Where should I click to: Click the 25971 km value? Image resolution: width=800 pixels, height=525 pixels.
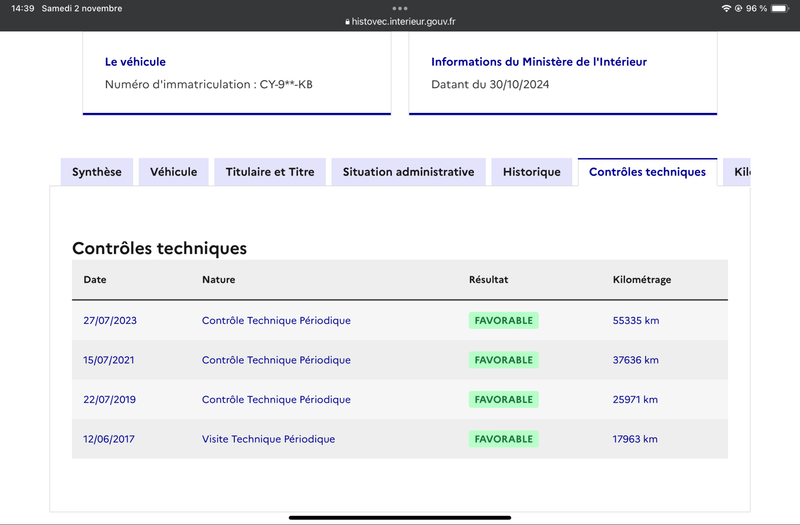[x=635, y=399]
